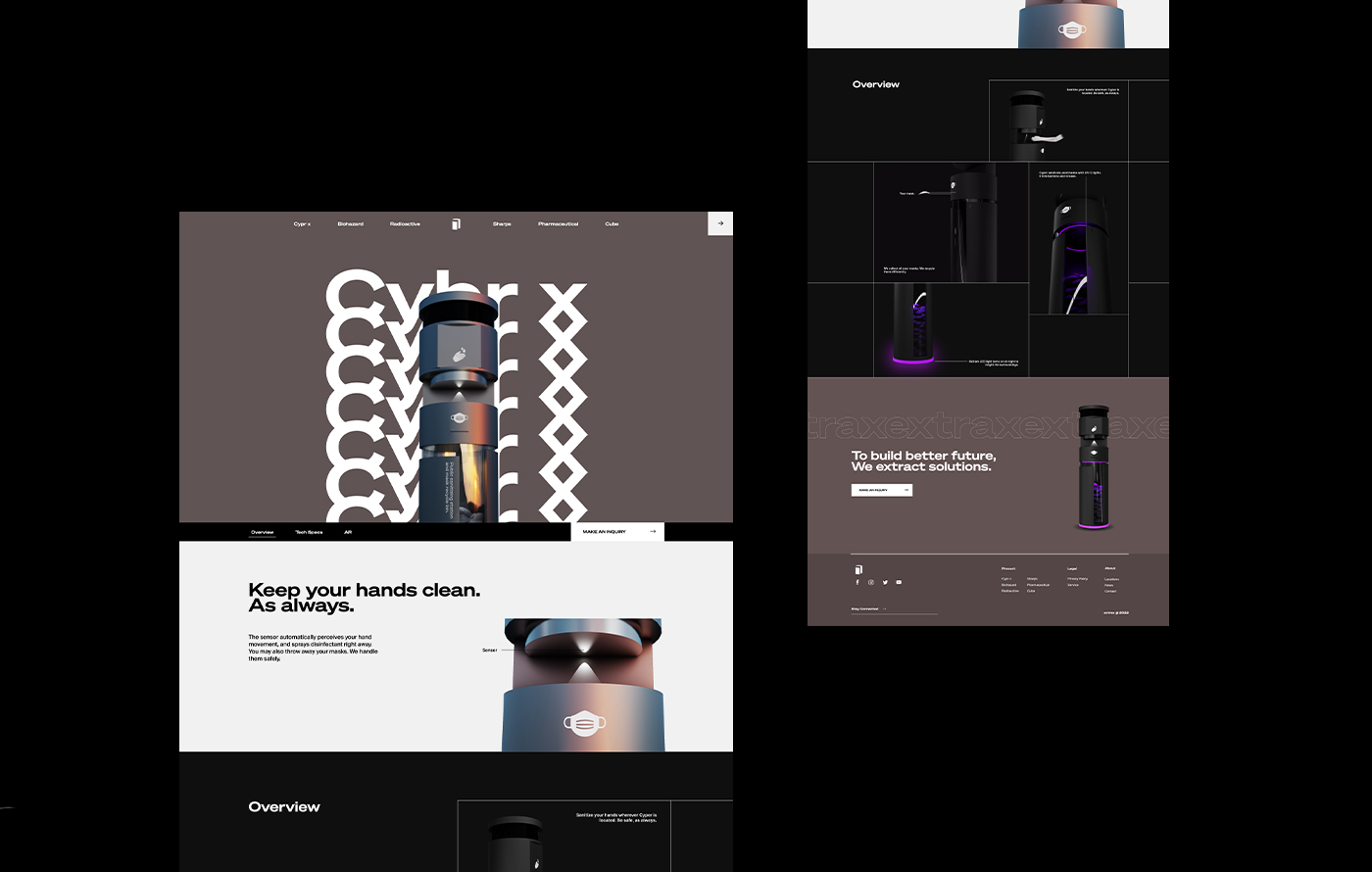Open the Instagram icon in the footer
Screen dimensions: 1372x872
pyautogui.click(x=871, y=582)
